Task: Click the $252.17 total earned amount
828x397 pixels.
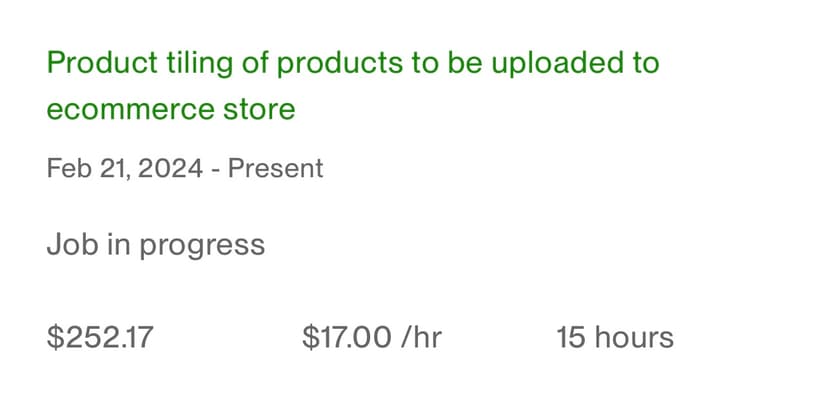Action: pos(100,338)
